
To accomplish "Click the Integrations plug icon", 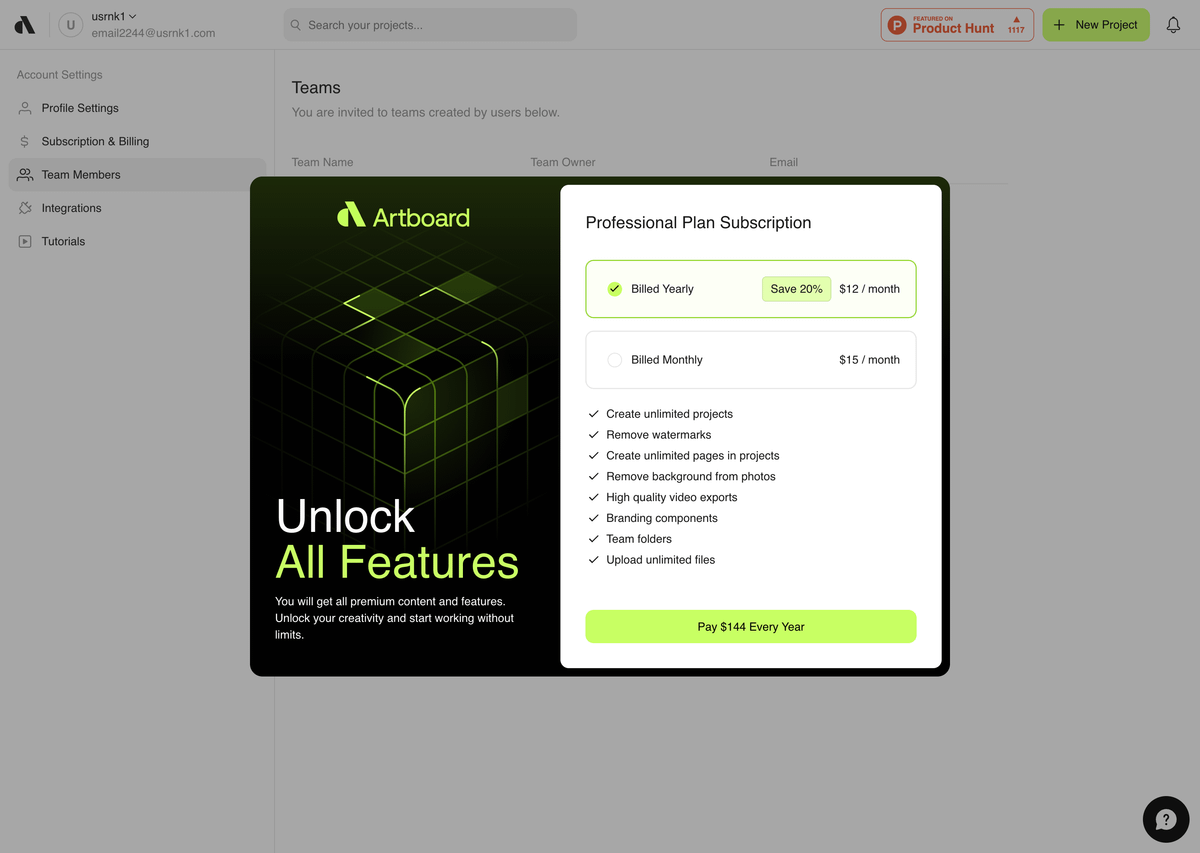I will [25, 208].
